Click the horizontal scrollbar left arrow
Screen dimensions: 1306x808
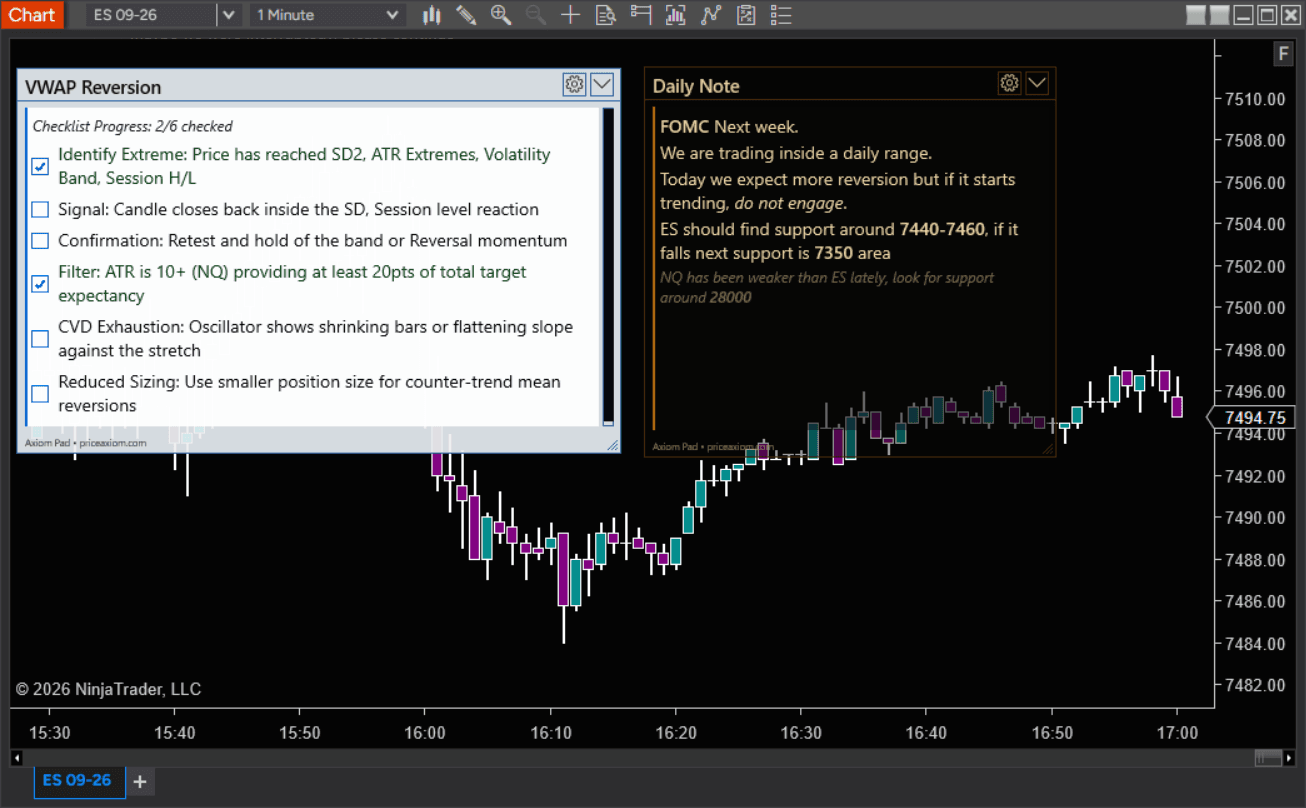(15, 756)
